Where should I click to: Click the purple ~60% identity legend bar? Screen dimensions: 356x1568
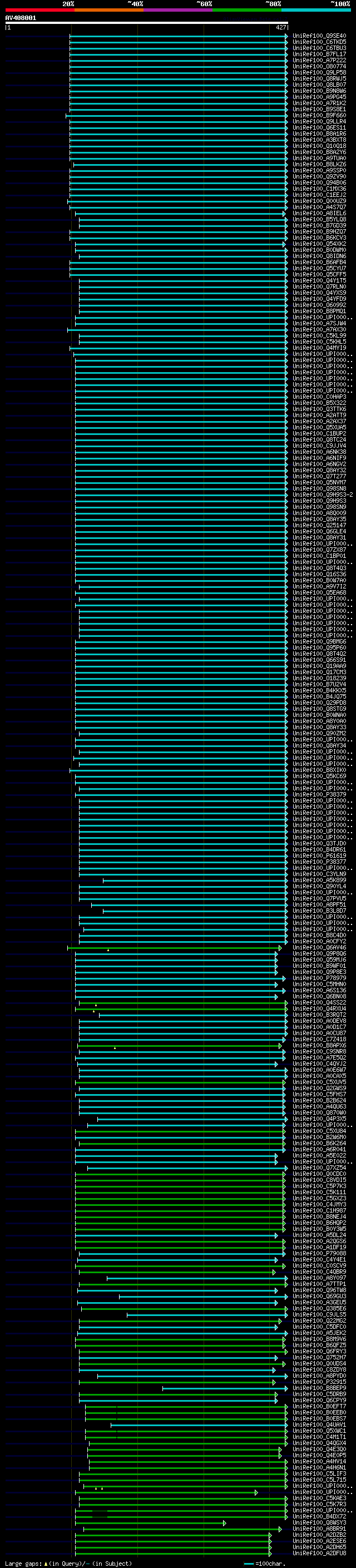(177, 10)
